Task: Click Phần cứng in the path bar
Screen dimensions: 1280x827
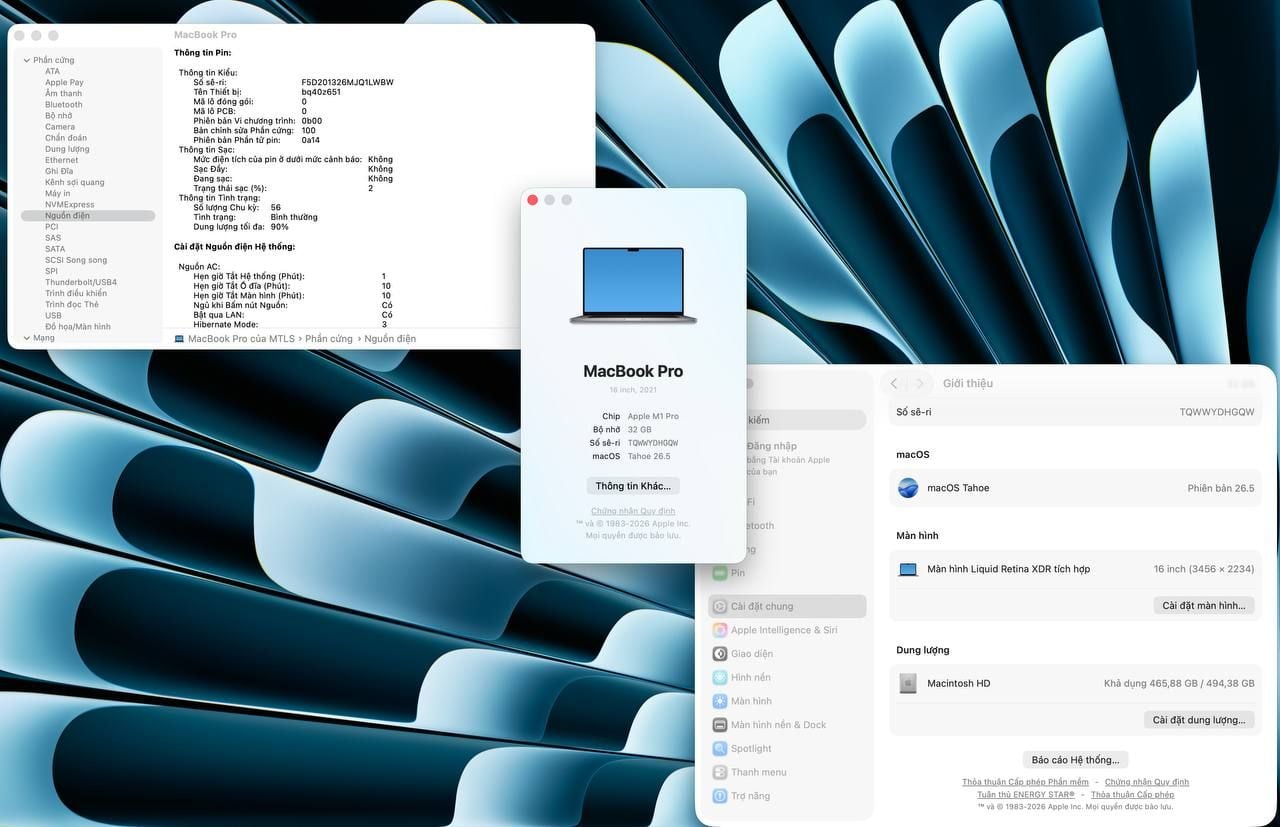Action: pyautogui.click(x=327, y=339)
